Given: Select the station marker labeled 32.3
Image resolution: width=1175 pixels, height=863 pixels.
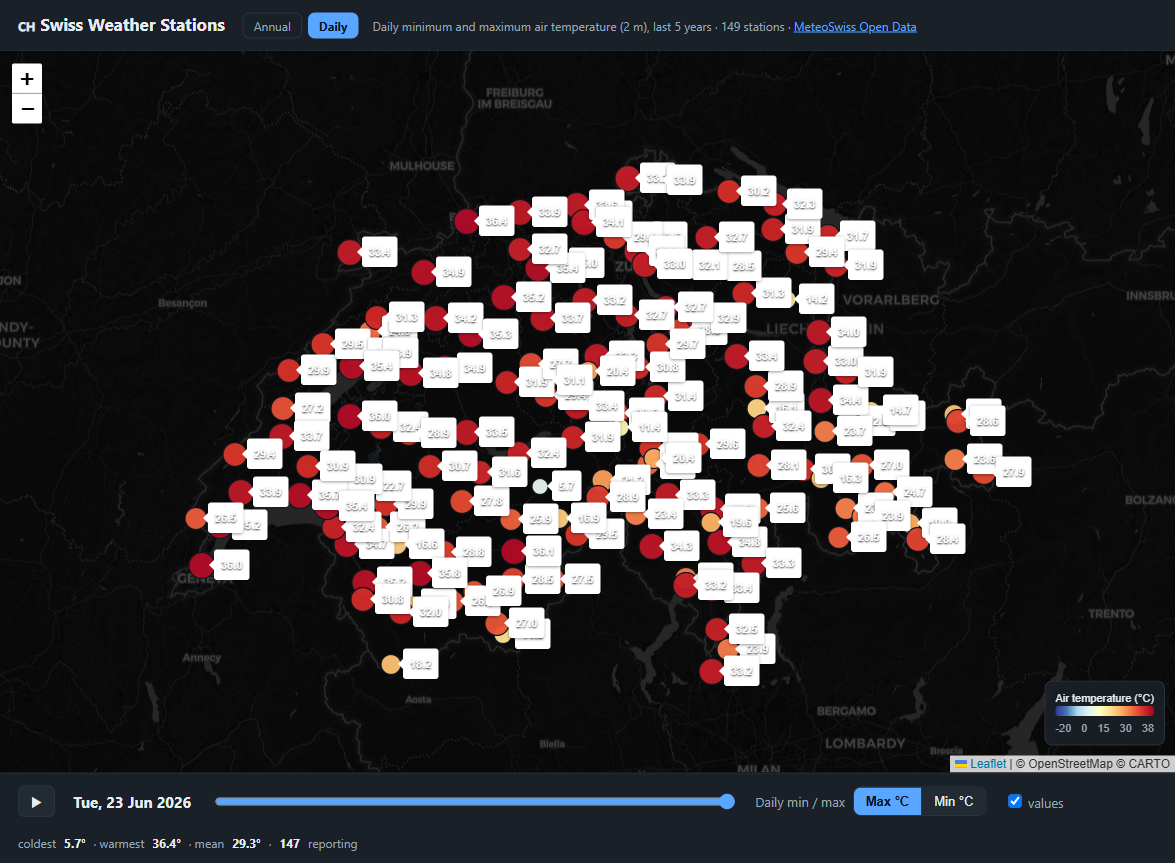Looking at the screenshot, I should point(775,204).
